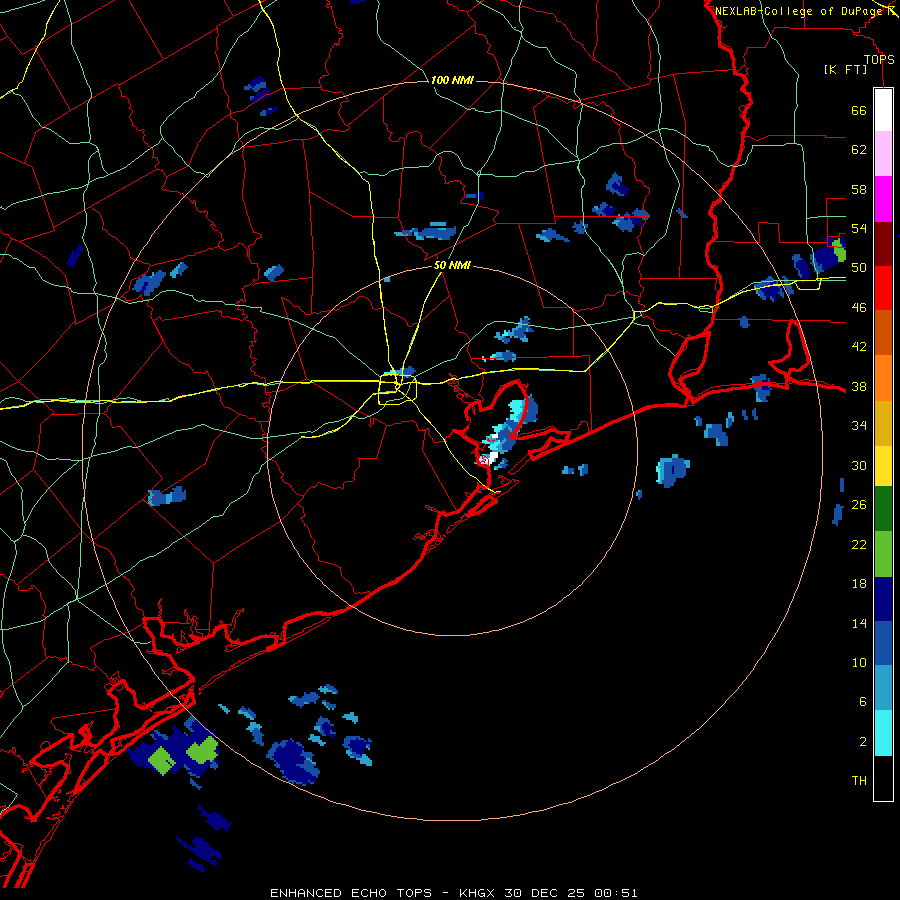The image size is (900, 900).
Task: Click the white swatch at 66 K FT
Action: point(883,110)
